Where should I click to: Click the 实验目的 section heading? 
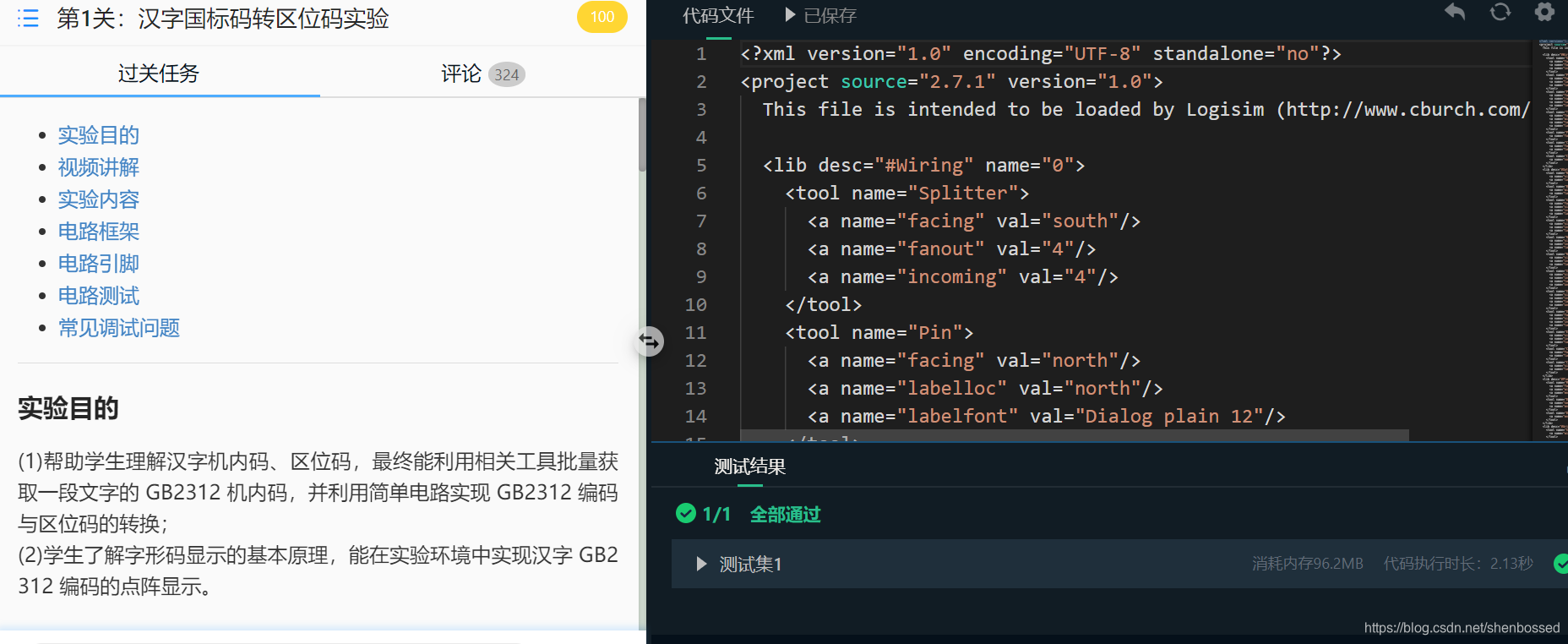[68, 408]
